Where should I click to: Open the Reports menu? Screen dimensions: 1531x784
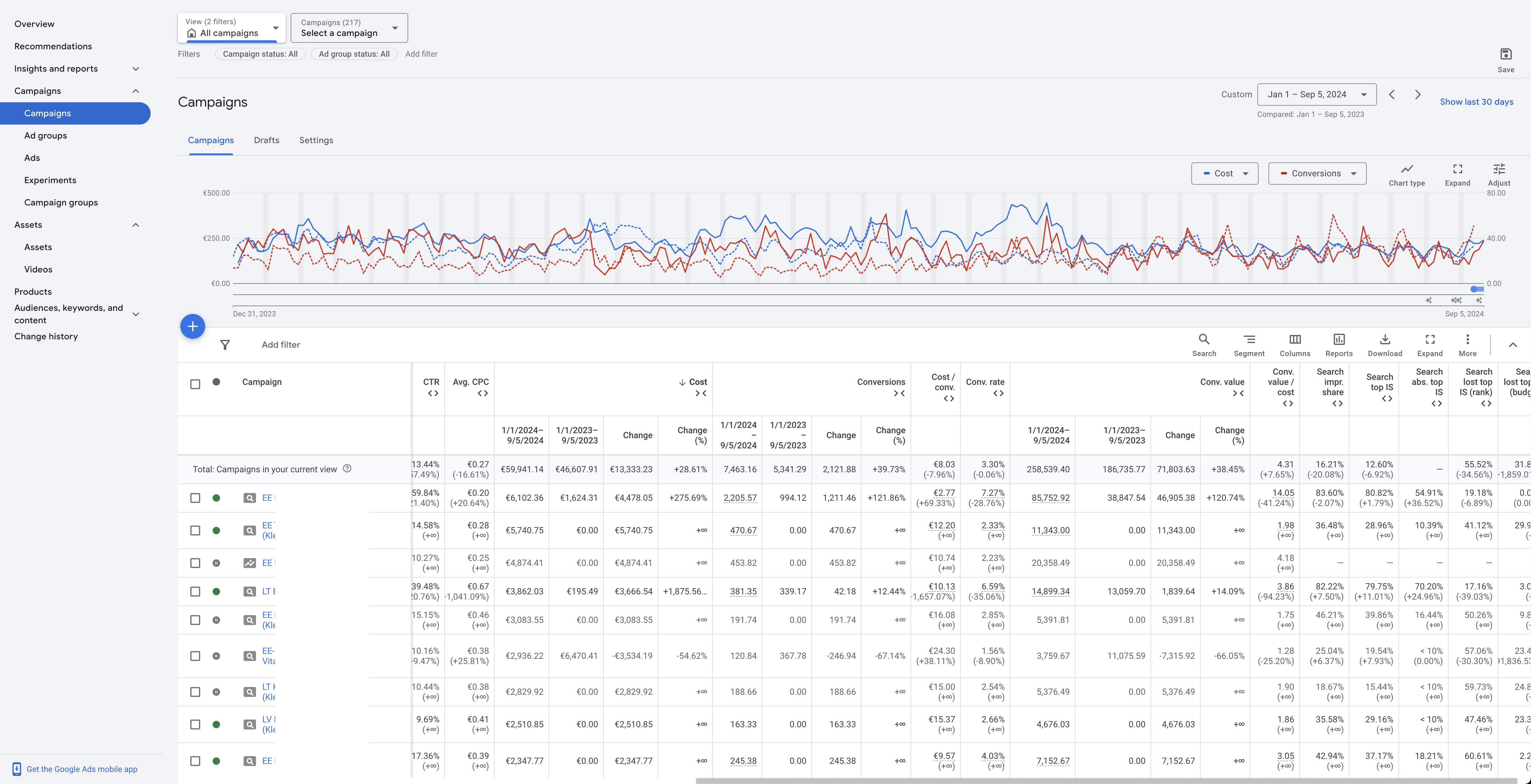tap(1339, 345)
